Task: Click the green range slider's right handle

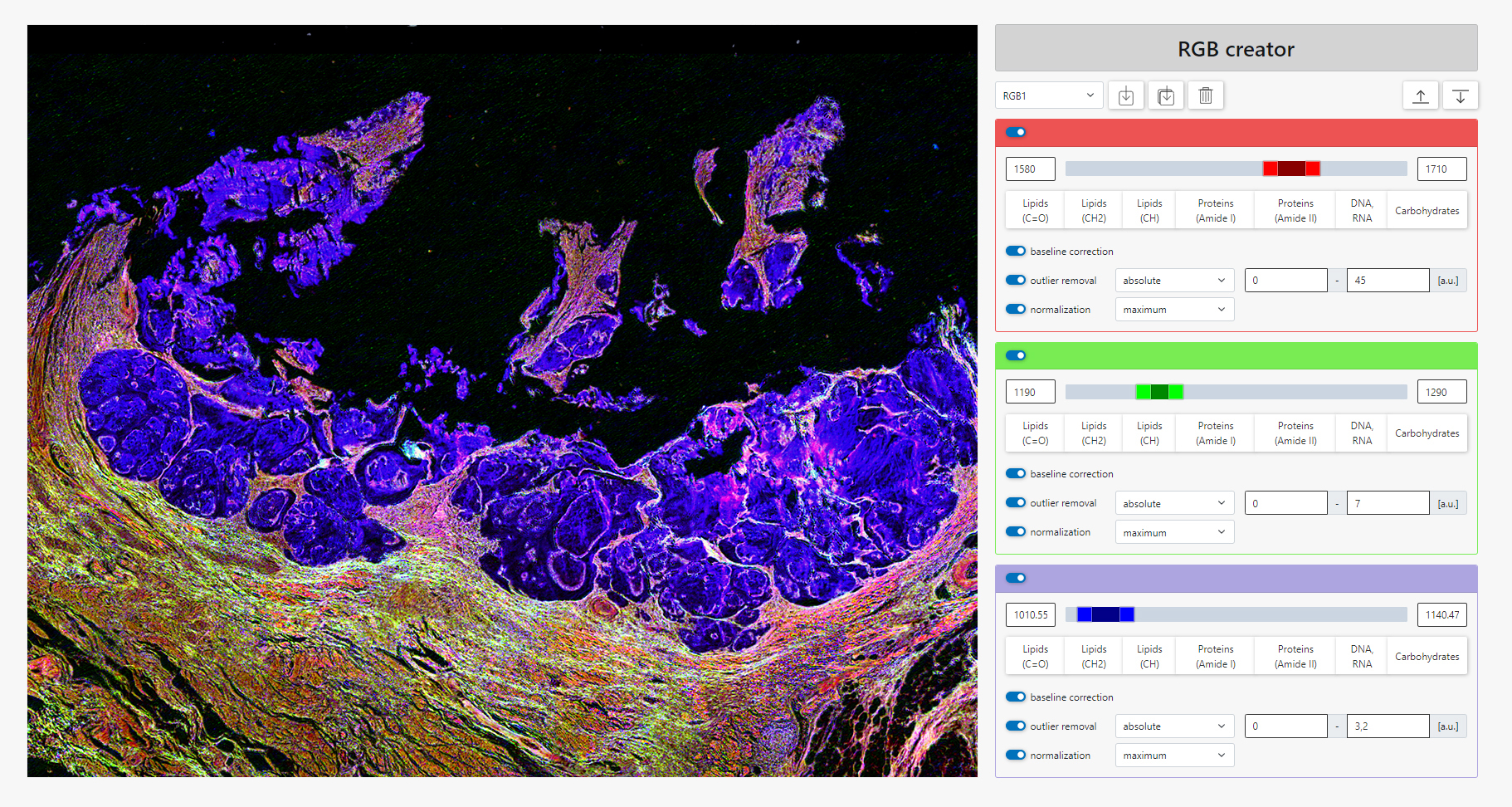Action: 1176,392
